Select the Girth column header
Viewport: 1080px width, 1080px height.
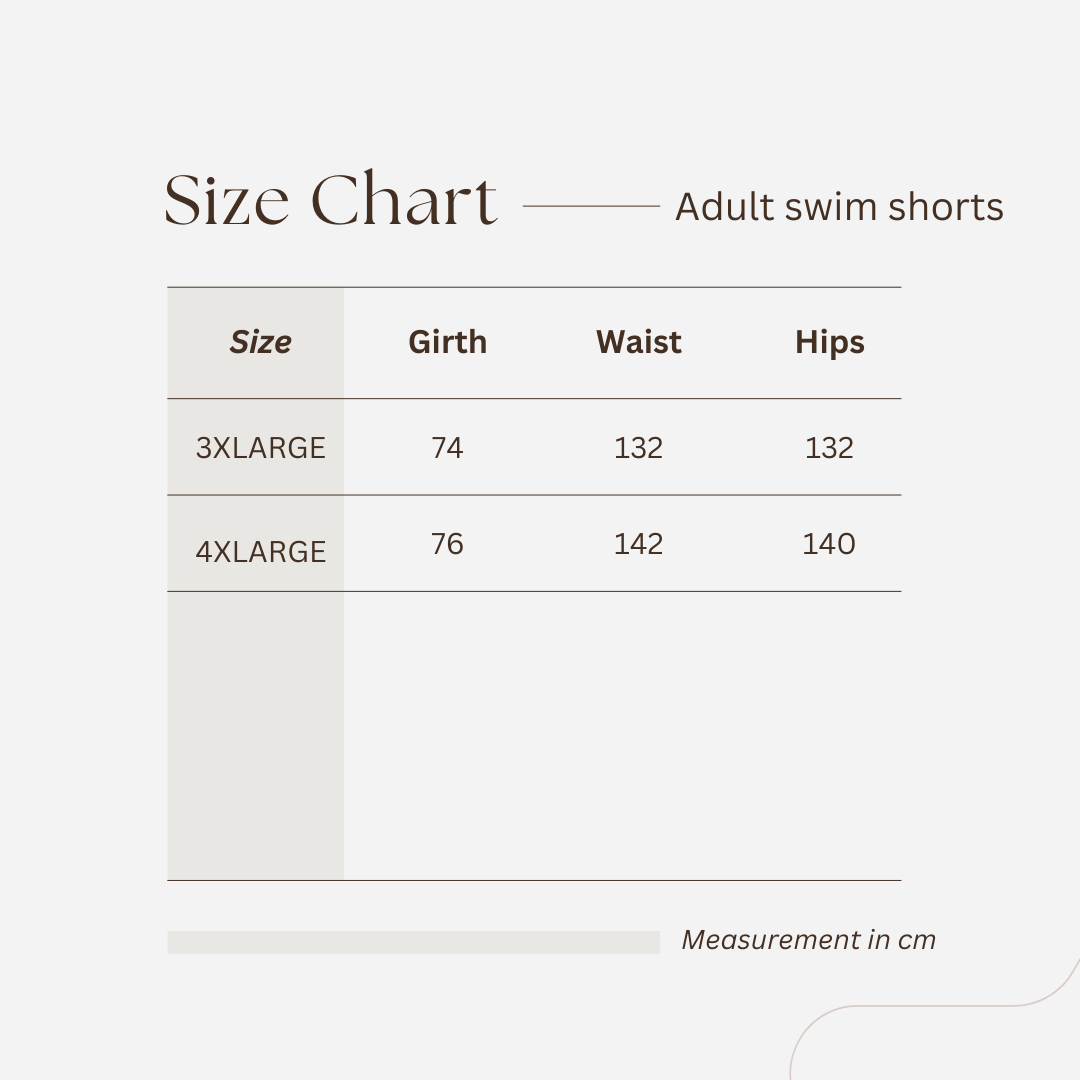(x=447, y=342)
